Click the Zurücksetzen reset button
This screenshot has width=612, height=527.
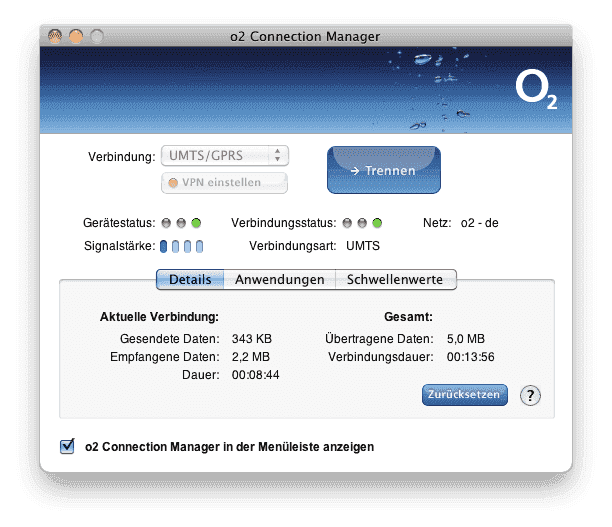464,395
